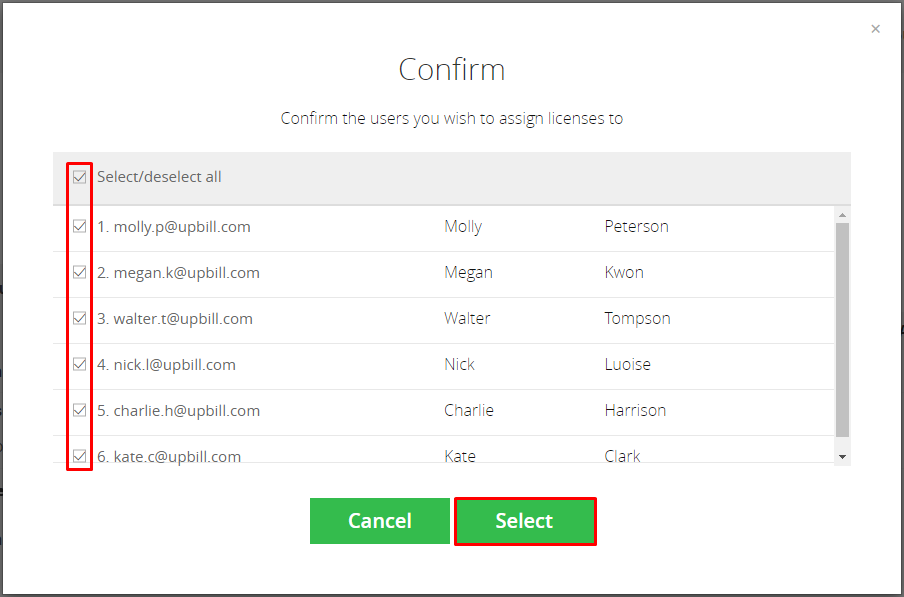904x597 pixels.
Task: Uncheck nick.l@upbill.com checkbox
Action: pos(80,365)
